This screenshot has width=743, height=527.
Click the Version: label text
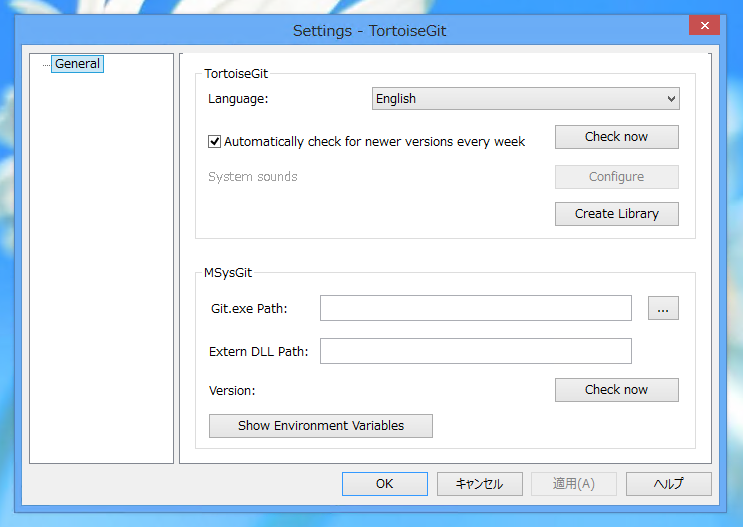point(232,391)
